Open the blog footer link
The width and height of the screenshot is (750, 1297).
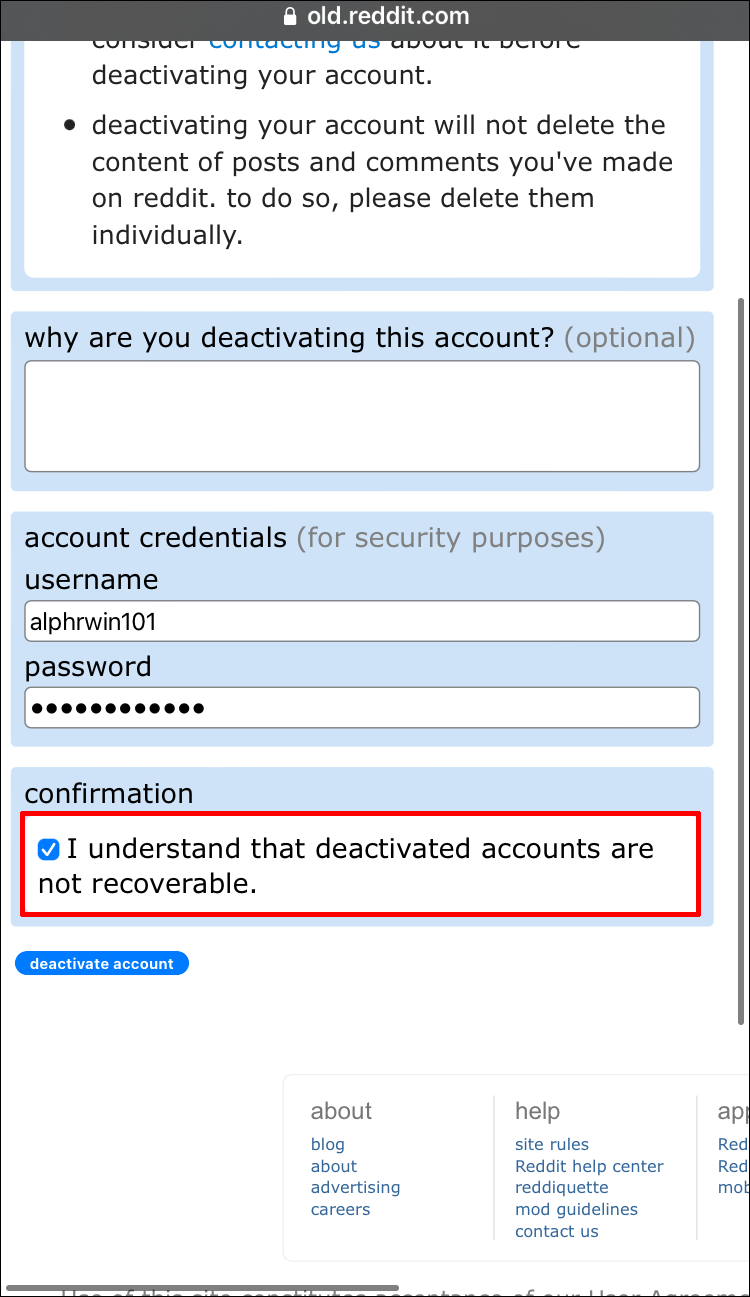[x=327, y=1144]
